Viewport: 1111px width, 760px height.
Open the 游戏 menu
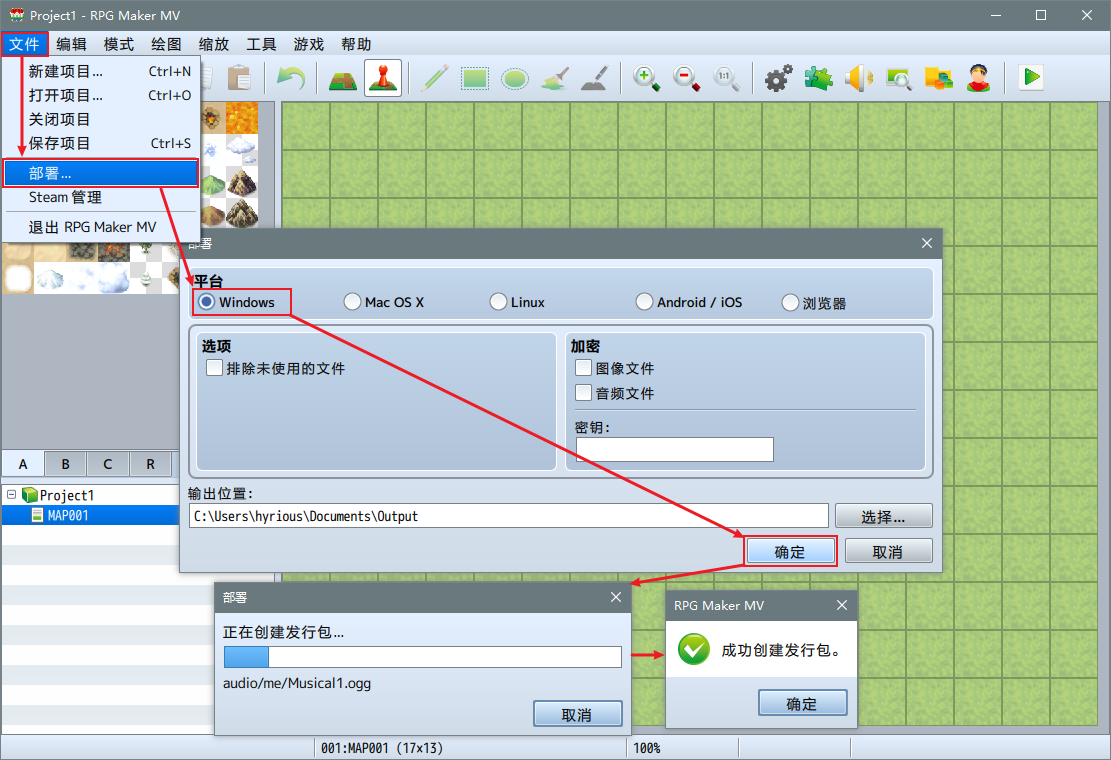[309, 44]
